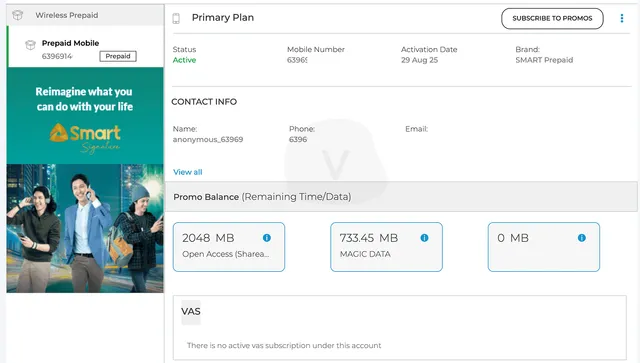This screenshot has width=640, height=363.
Task: Click the Promo Balance section header
Action: click(x=401, y=197)
